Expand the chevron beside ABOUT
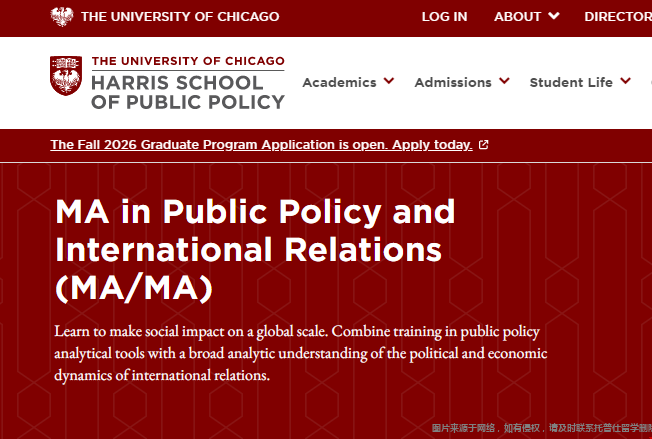Image resolution: width=652 pixels, height=439 pixels. pyautogui.click(x=555, y=16)
